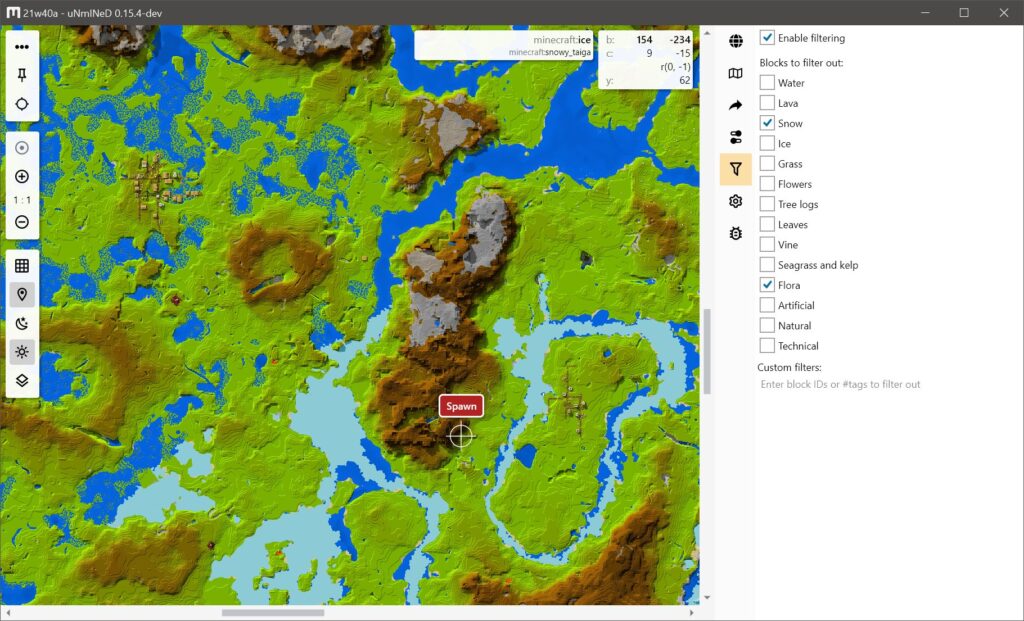Viewport: 1024px width, 621px height.
Task: Zoom out with the minus icon
Action: [22, 222]
